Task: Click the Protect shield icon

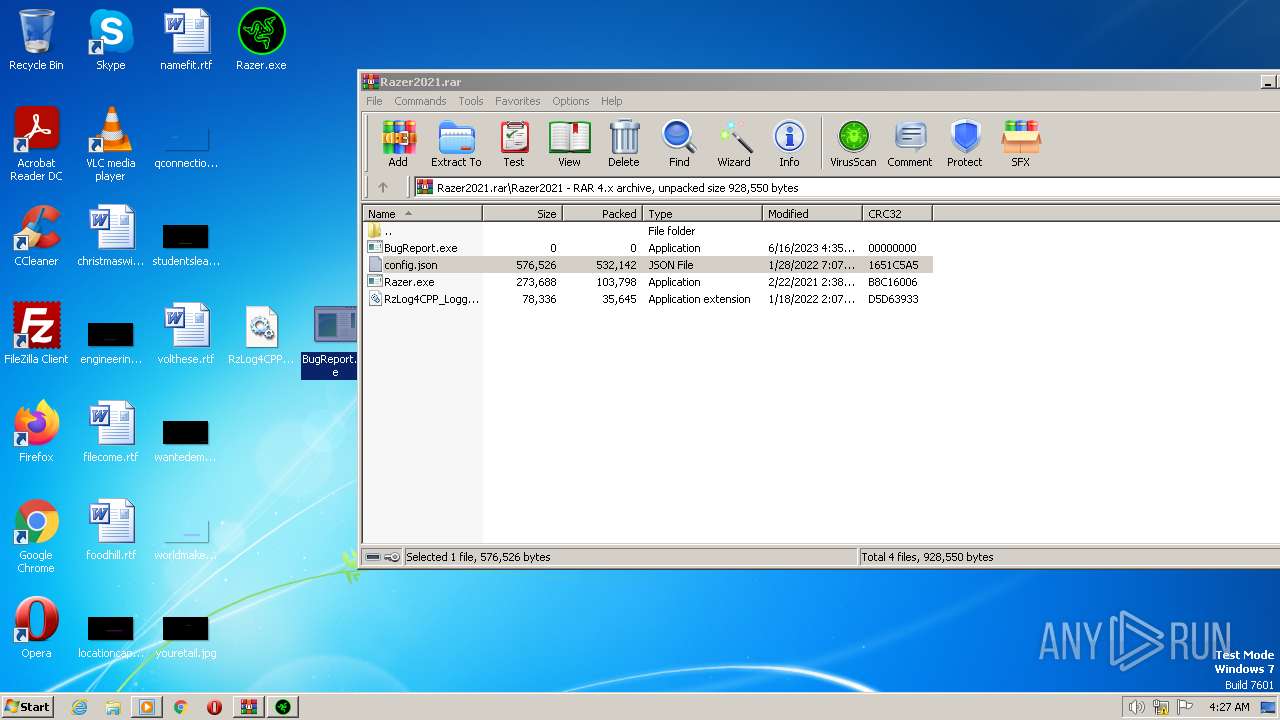Action: tap(965, 143)
